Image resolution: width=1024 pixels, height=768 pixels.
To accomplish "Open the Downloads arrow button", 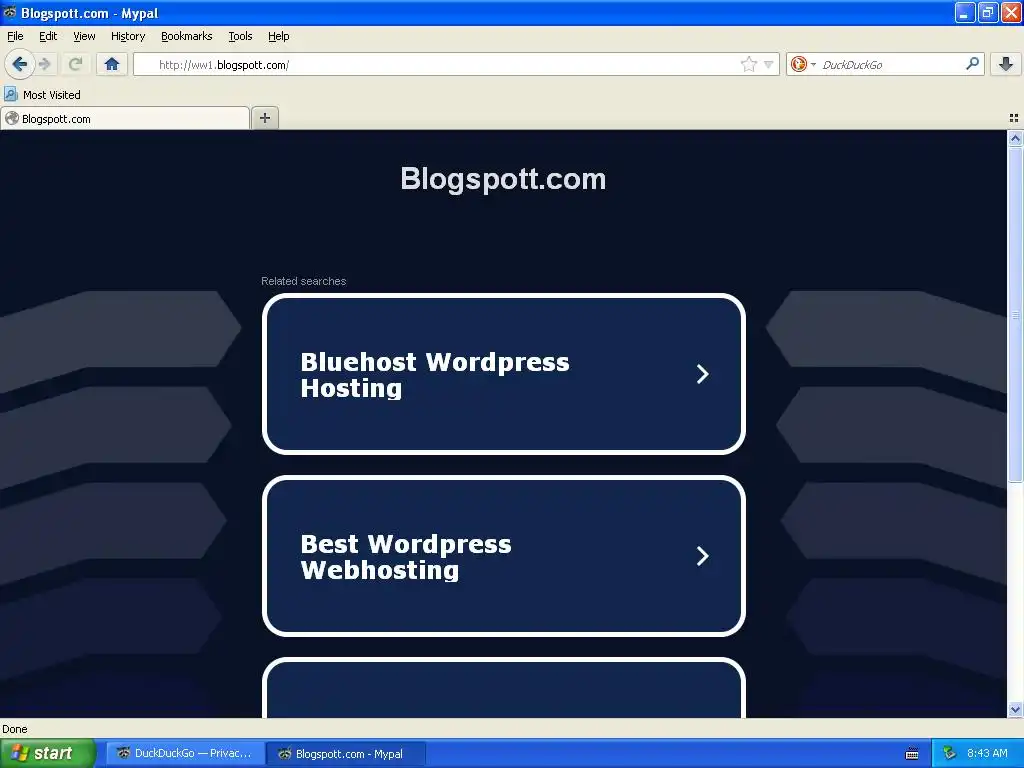I will [x=1006, y=64].
